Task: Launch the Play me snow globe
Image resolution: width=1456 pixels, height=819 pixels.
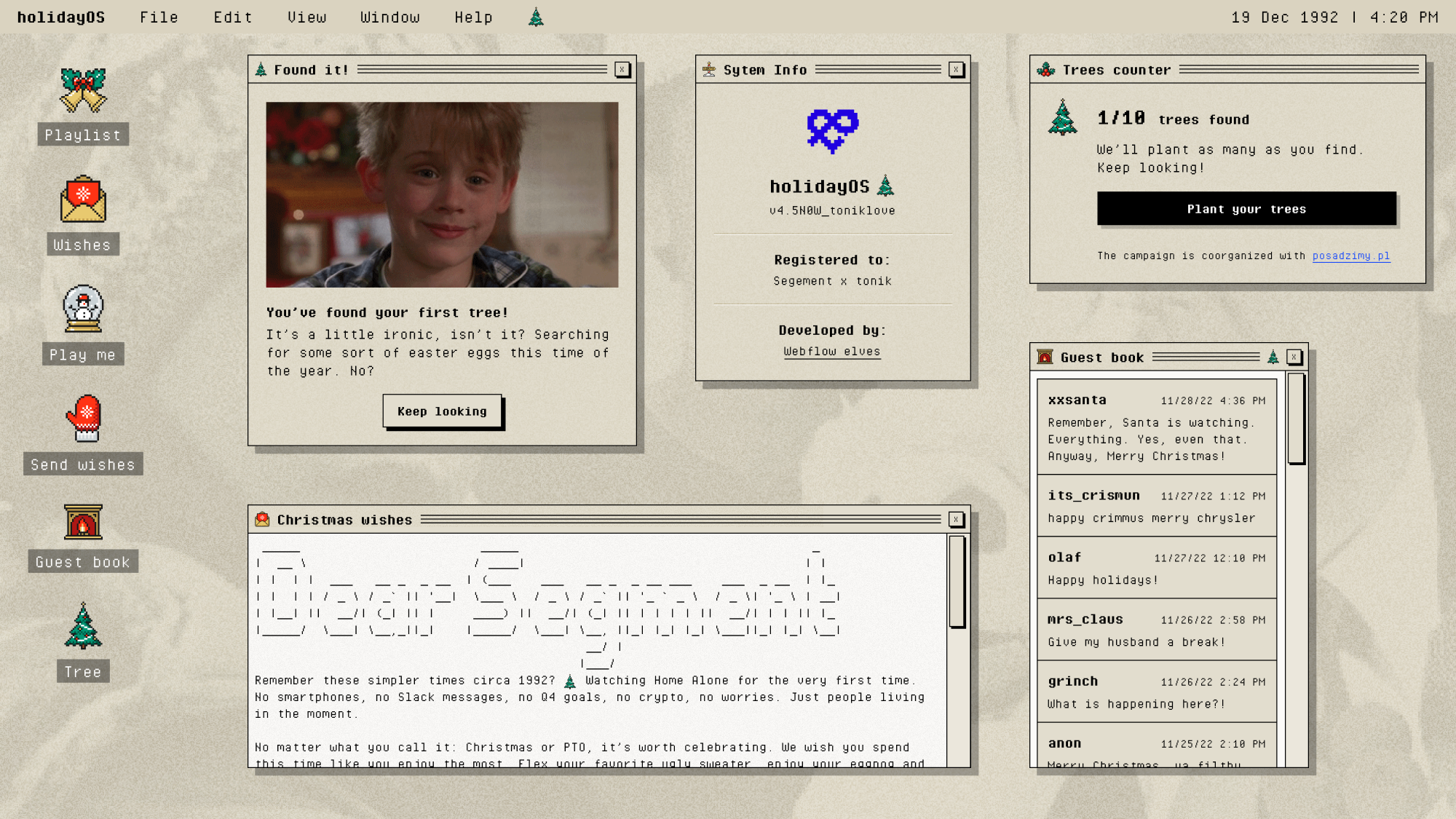Action: (83, 309)
